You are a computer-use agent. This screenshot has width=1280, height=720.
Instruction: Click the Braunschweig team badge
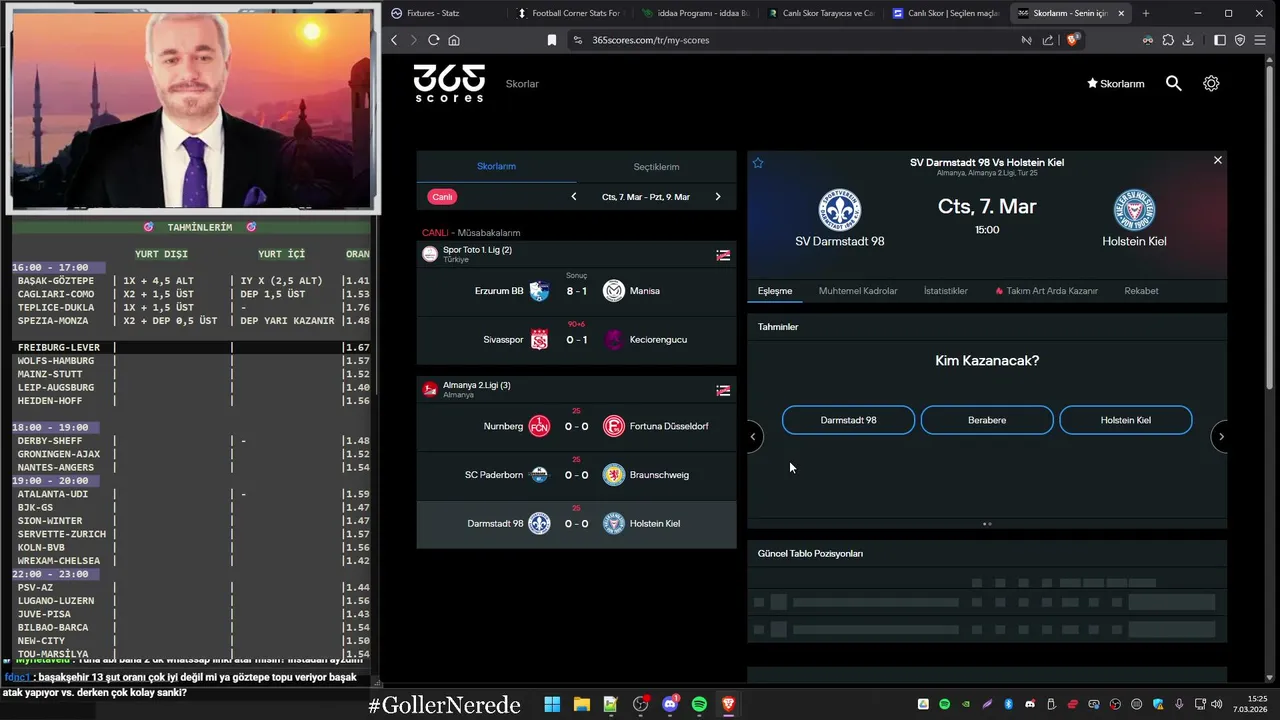point(614,475)
